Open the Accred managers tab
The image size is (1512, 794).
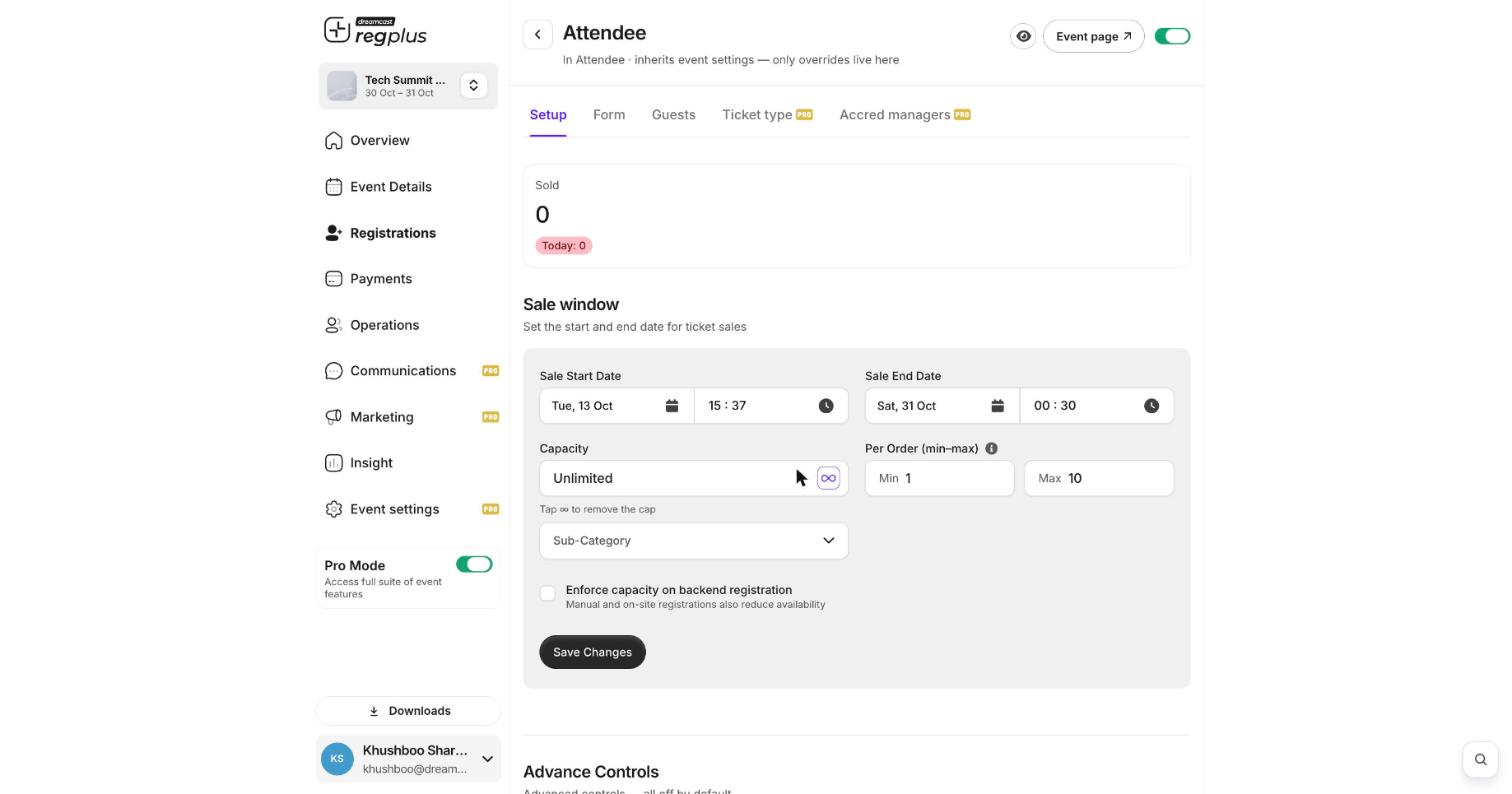[x=905, y=115]
